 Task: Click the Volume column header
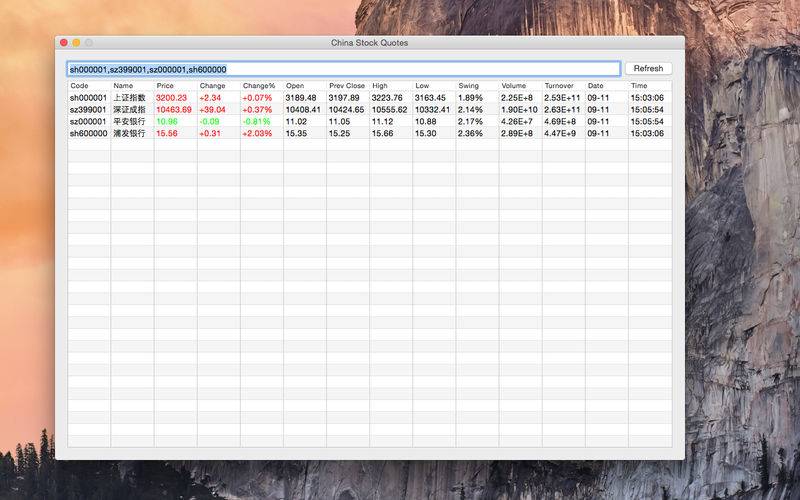click(x=520, y=86)
